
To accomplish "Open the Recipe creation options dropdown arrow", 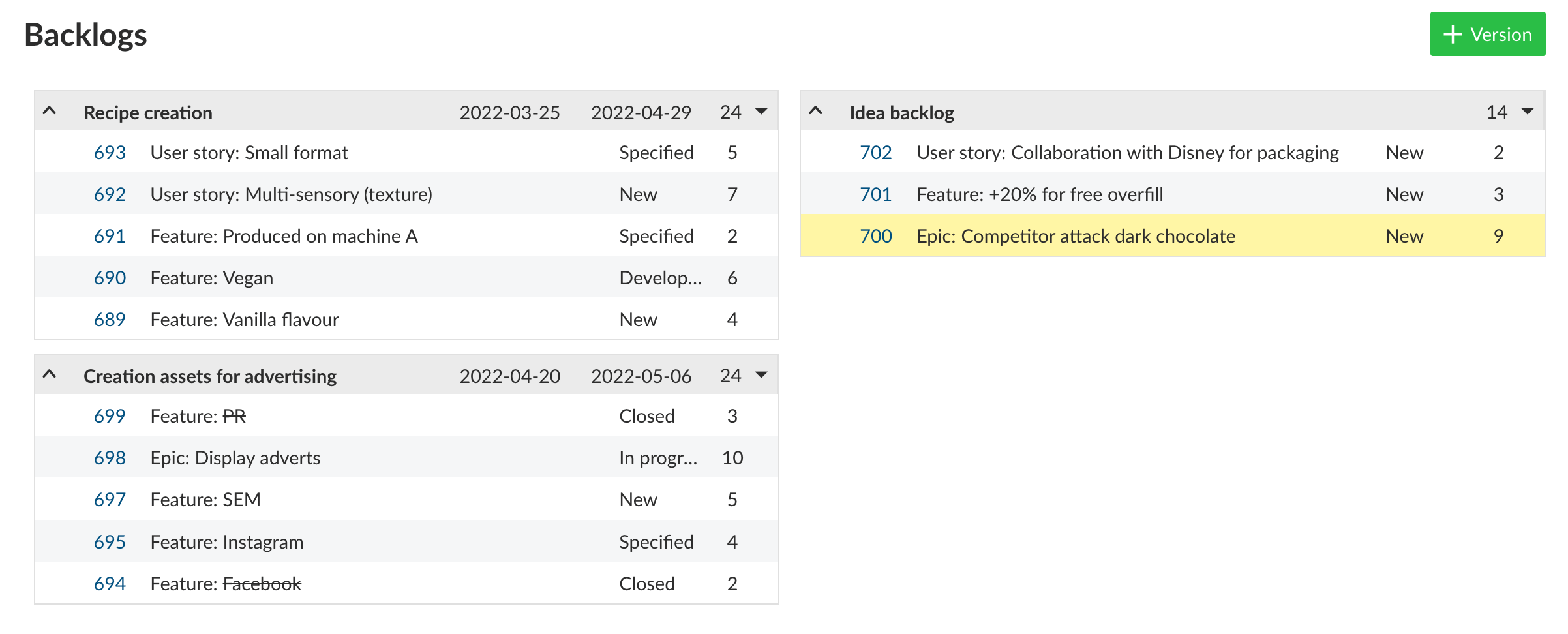I will 761,112.
